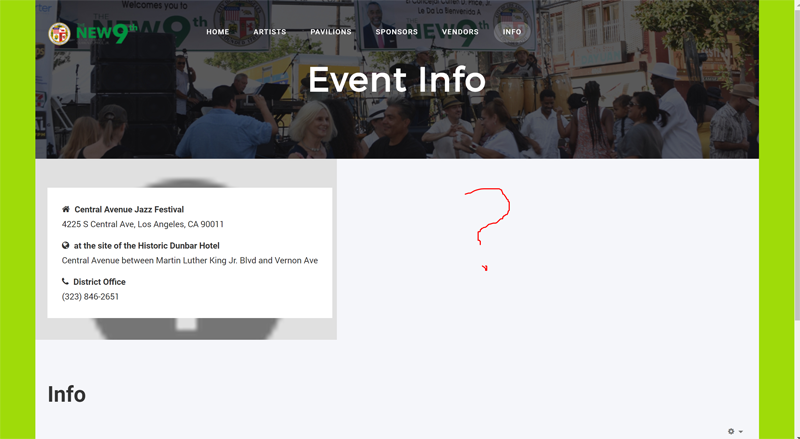The height and width of the screenshot is (439, 800).
Task: Expand the dropdown arrow next to gear icon
Action: [x=741, y=432]
